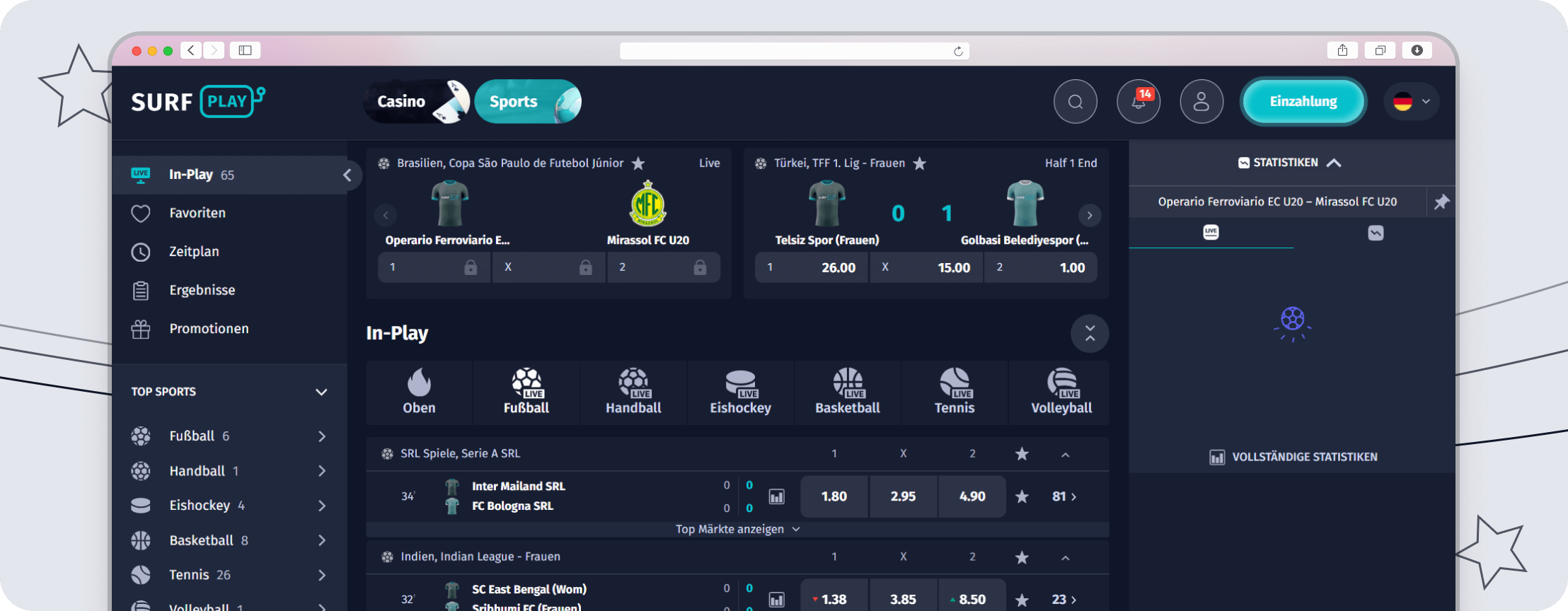Bet 4.90 on FC Bologna SRL
1568x611 pixels.
(972, 496)
